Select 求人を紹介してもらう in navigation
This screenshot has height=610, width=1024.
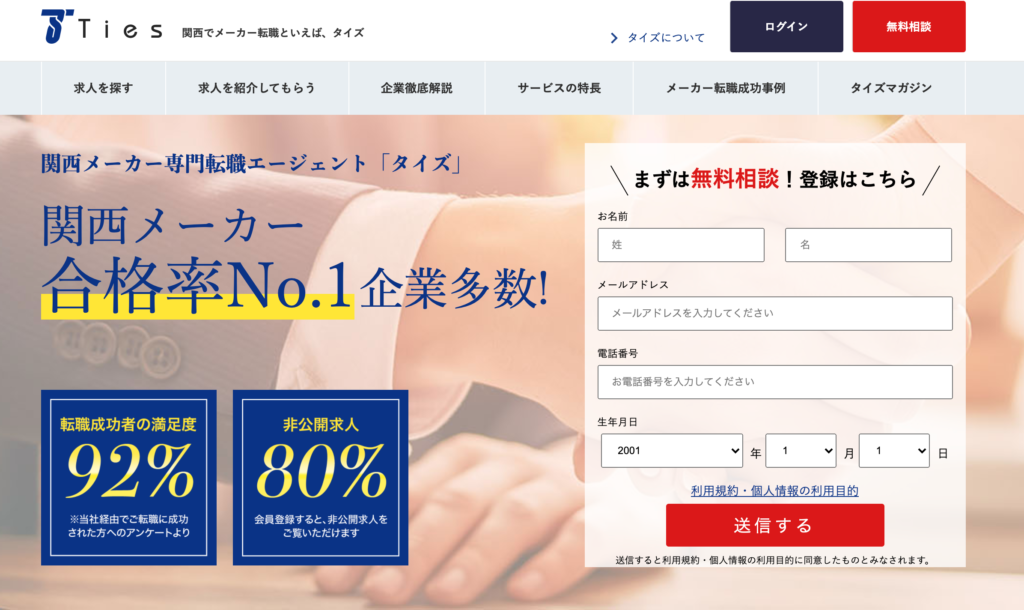pyautogui.click(x=257, y=88)
